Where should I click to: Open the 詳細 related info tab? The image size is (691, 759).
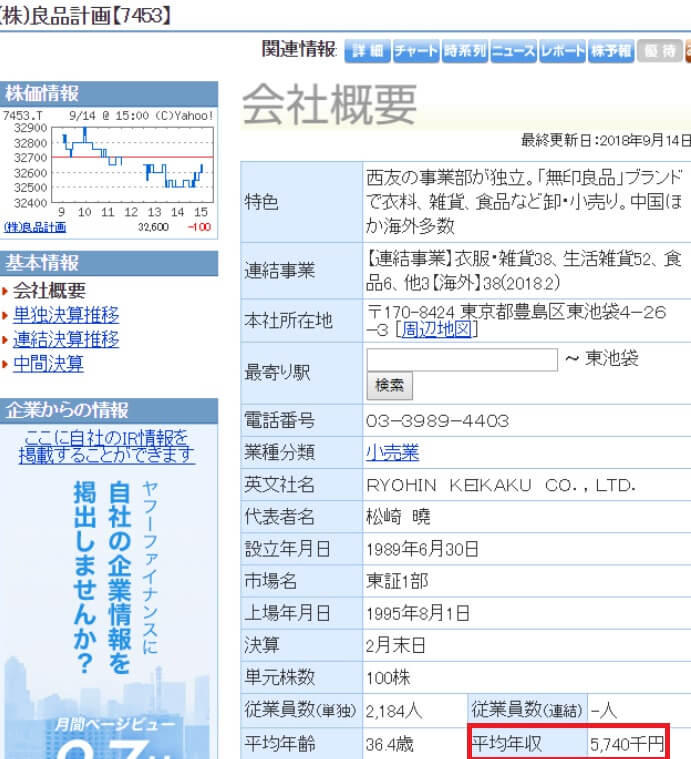pyautogui.click(x=367, y=51)
